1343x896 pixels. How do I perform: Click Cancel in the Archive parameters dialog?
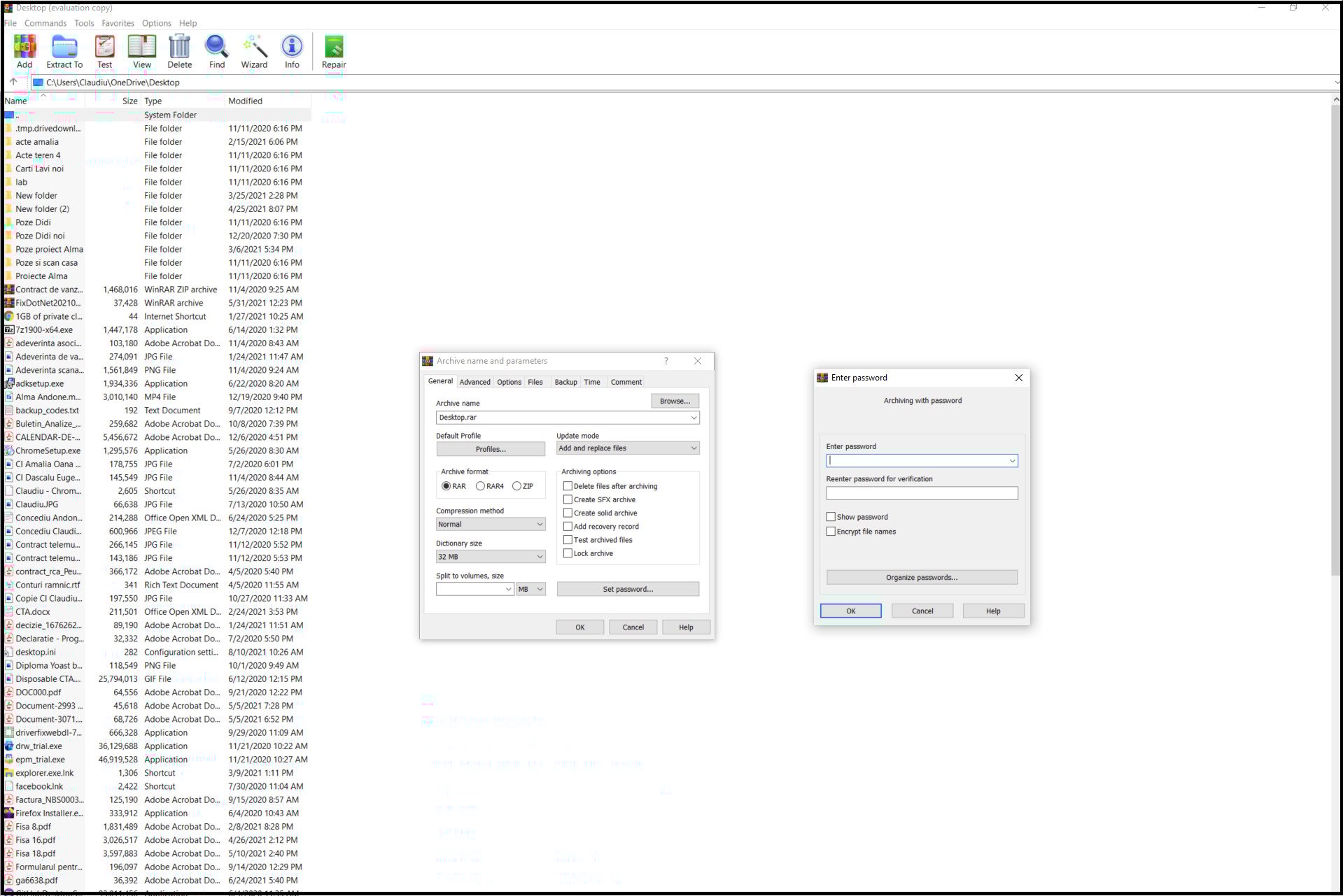pos(633,627)
